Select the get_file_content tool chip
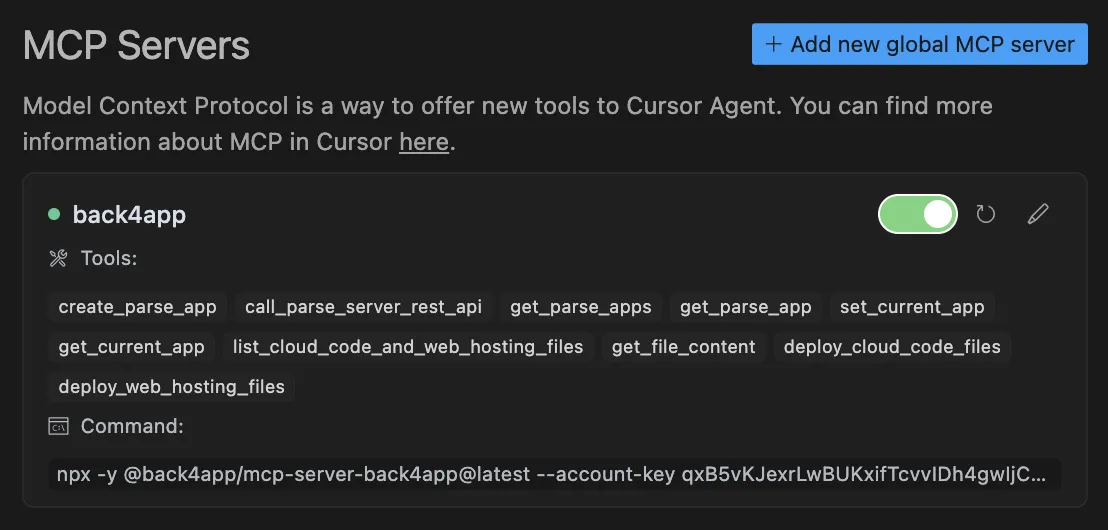This screenshot has width=1108, height=530. coord(684,347)
